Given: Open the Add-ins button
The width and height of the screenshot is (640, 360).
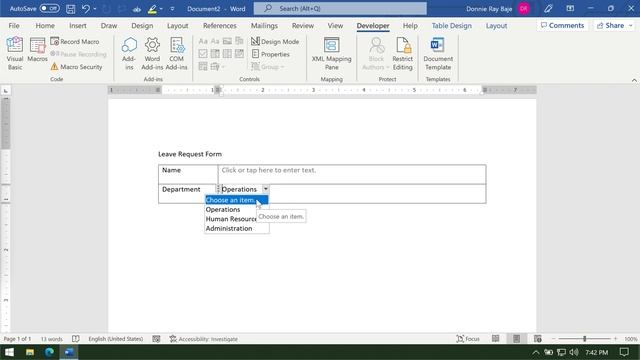Looking at the screenshot, I should [129, 53].
